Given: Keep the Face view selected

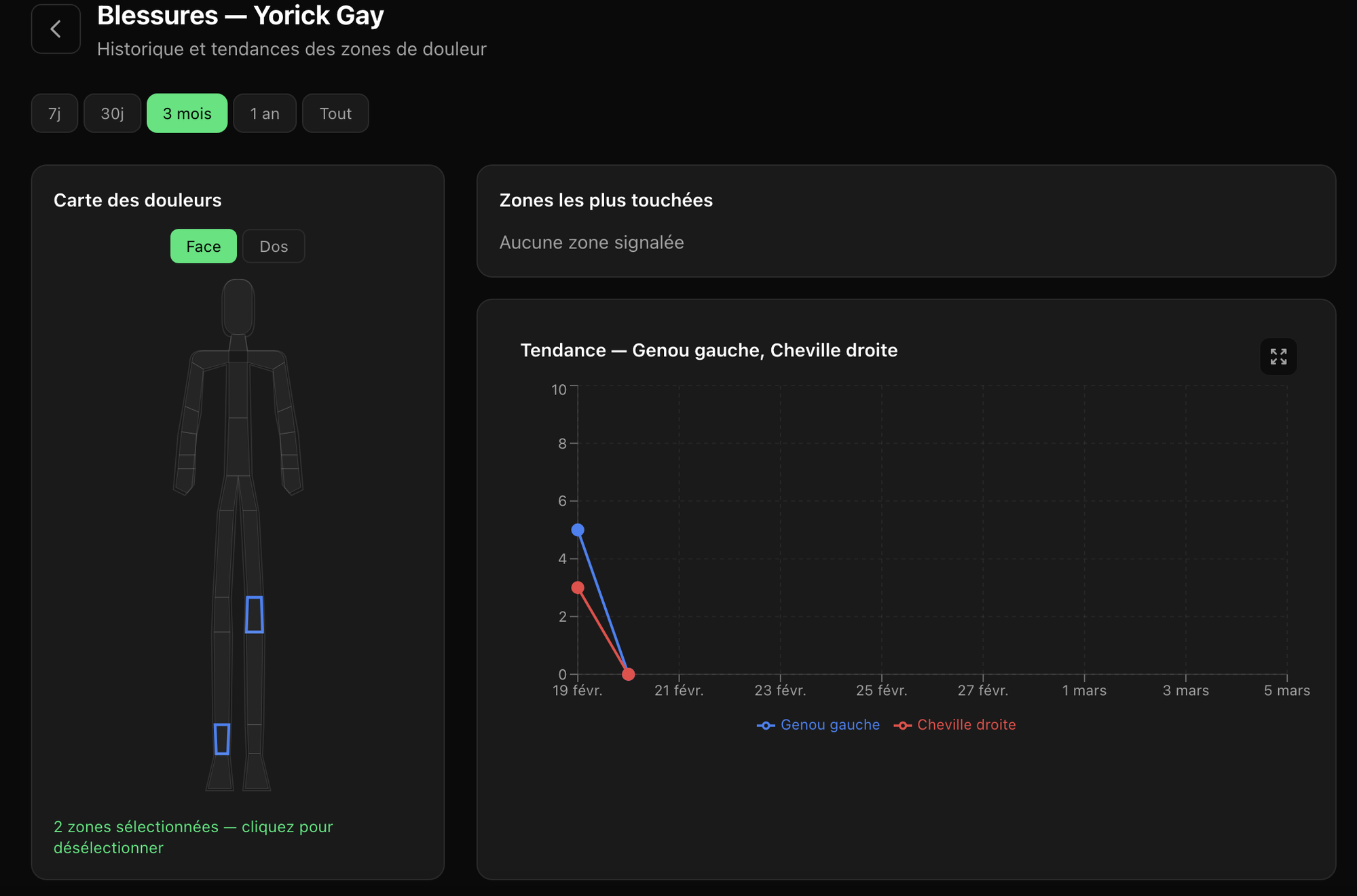Looking at the screenshot, I should click(203, 246).
